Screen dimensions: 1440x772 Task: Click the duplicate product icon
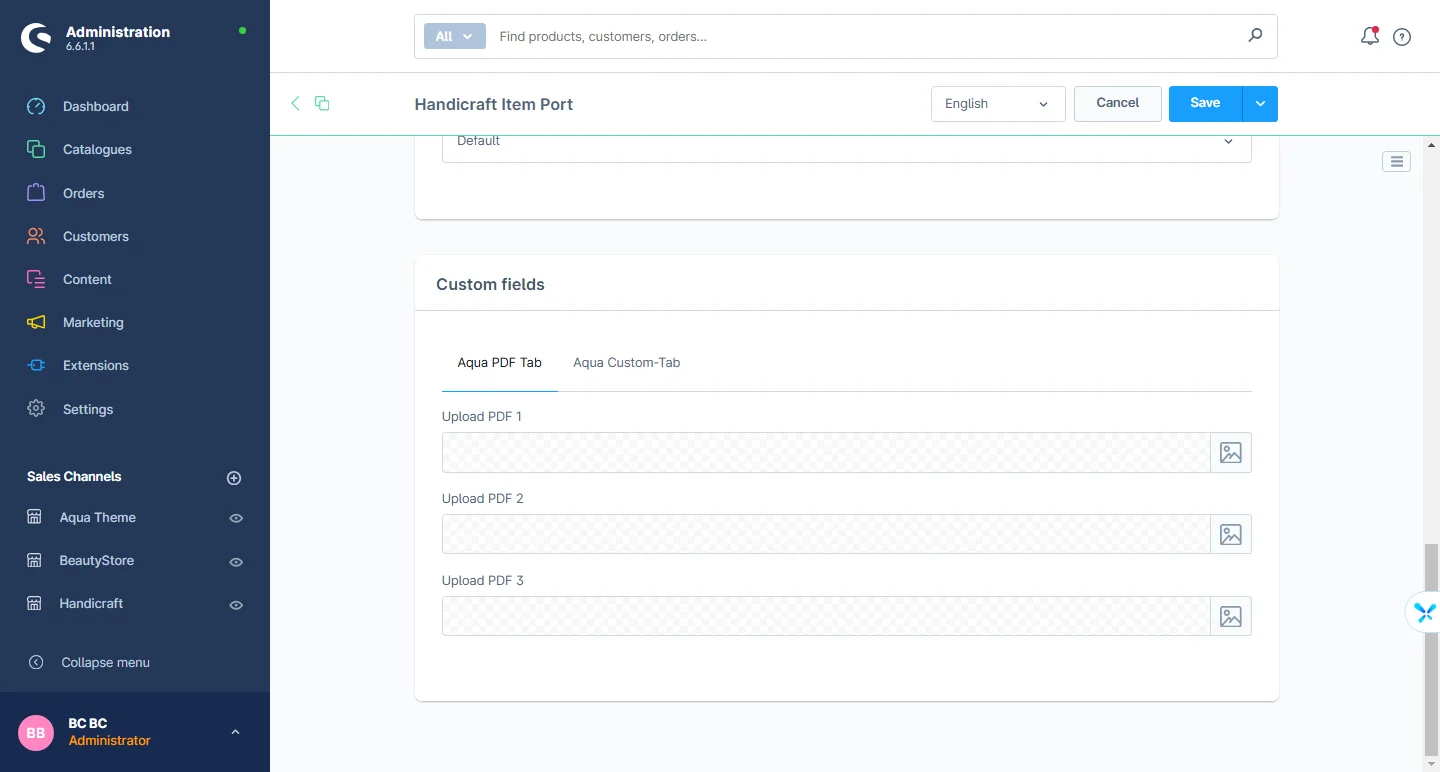(322, 103)
